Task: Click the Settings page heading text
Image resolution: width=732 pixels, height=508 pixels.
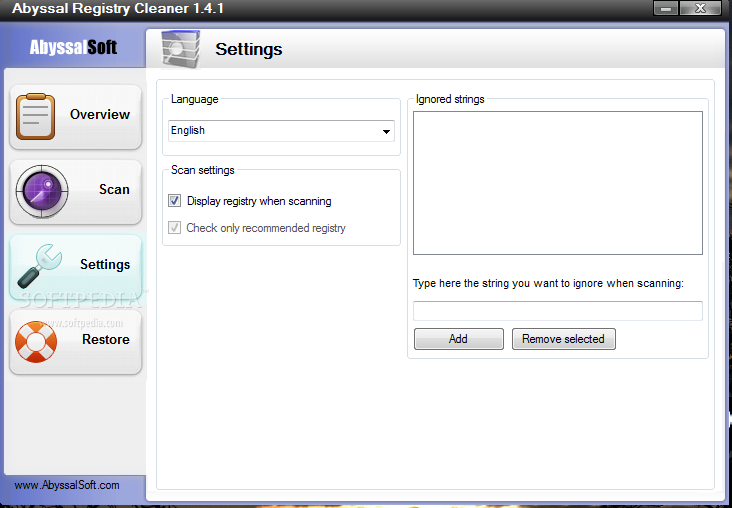Action: coord(249,49)
